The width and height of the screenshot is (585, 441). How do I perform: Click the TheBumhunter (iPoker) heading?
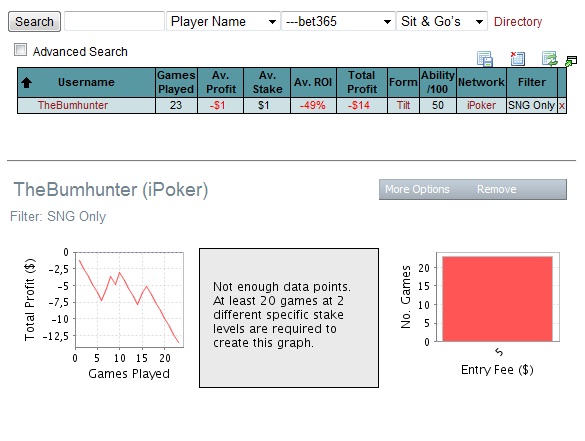pyautogui.click(x=111, y=190)
